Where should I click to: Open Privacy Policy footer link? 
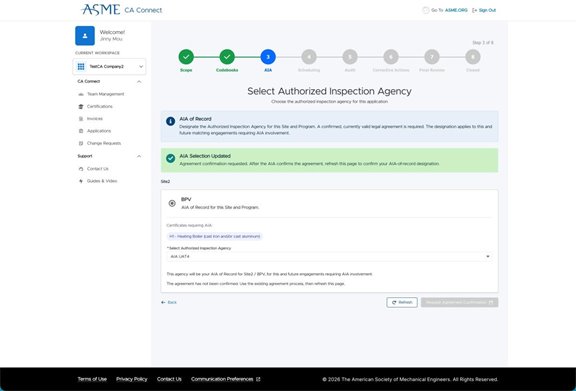tap(132, 379)
